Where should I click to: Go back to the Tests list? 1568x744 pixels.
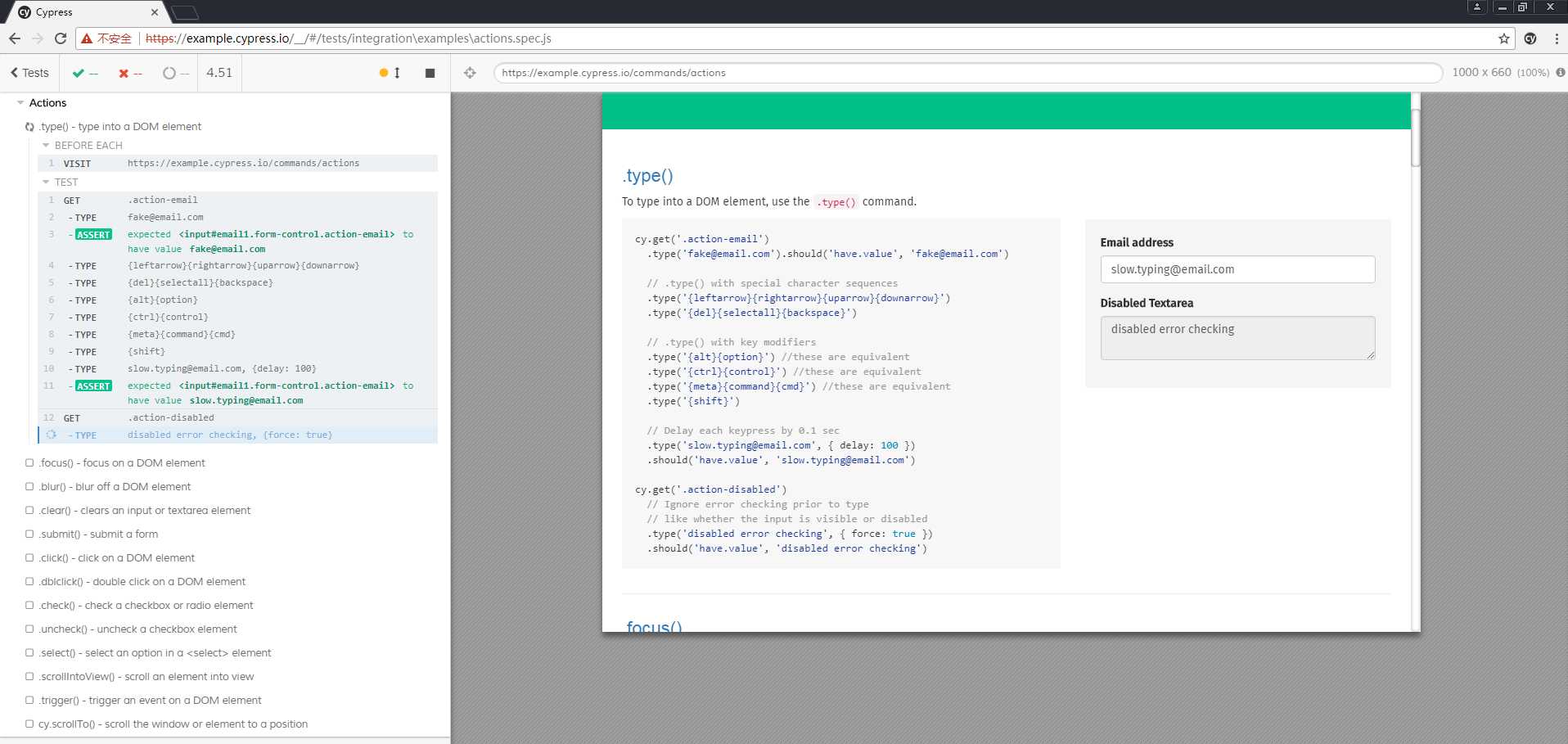29,73
